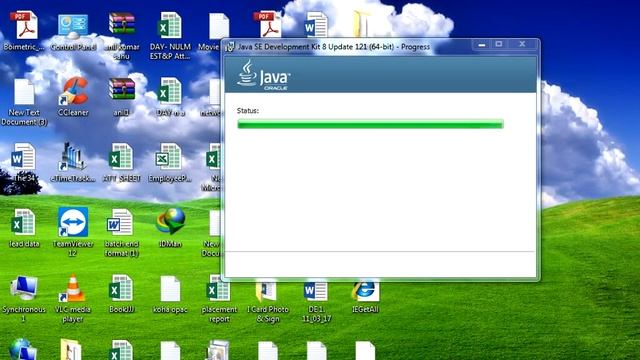This screenshot has height=360, width=640.
Task: Select the Word document icon behind installer title
Action: (316, 25)
